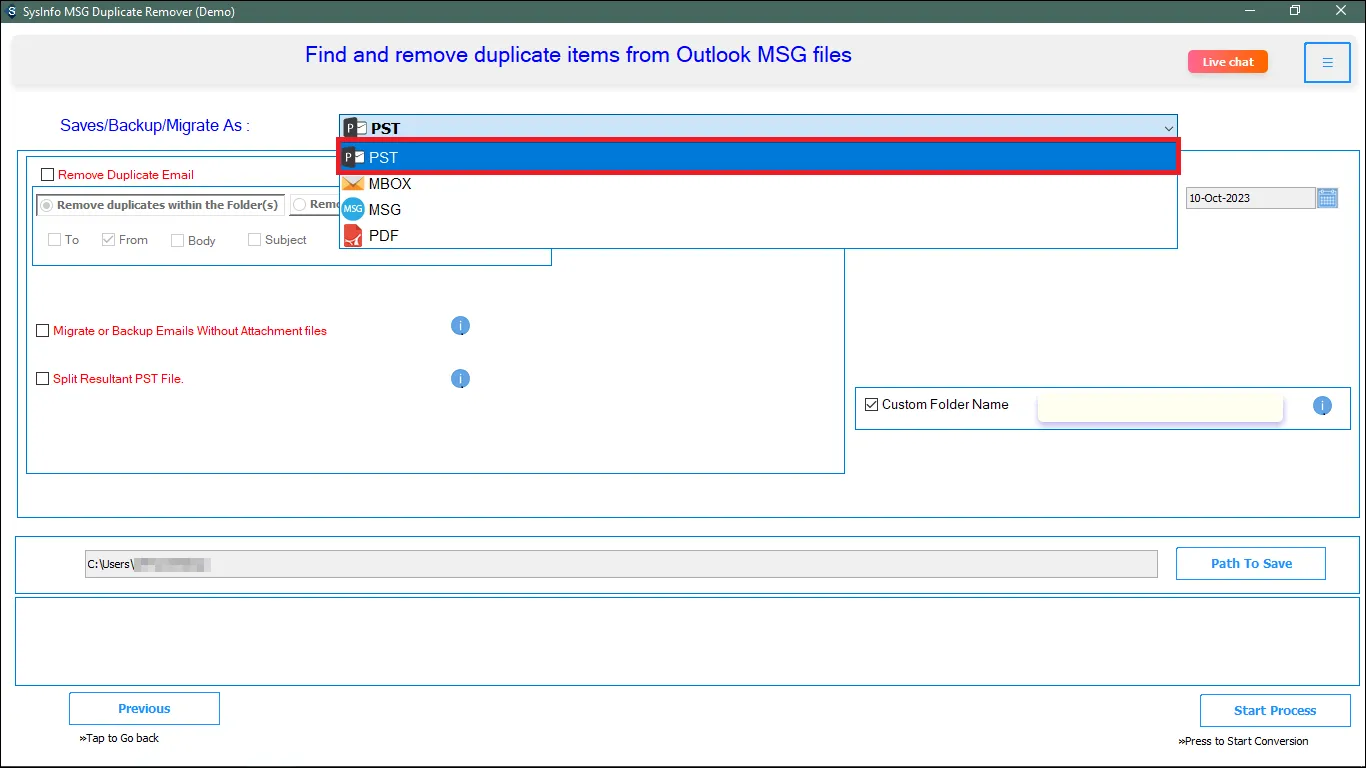Minimize the SysInfo window

1250,10
